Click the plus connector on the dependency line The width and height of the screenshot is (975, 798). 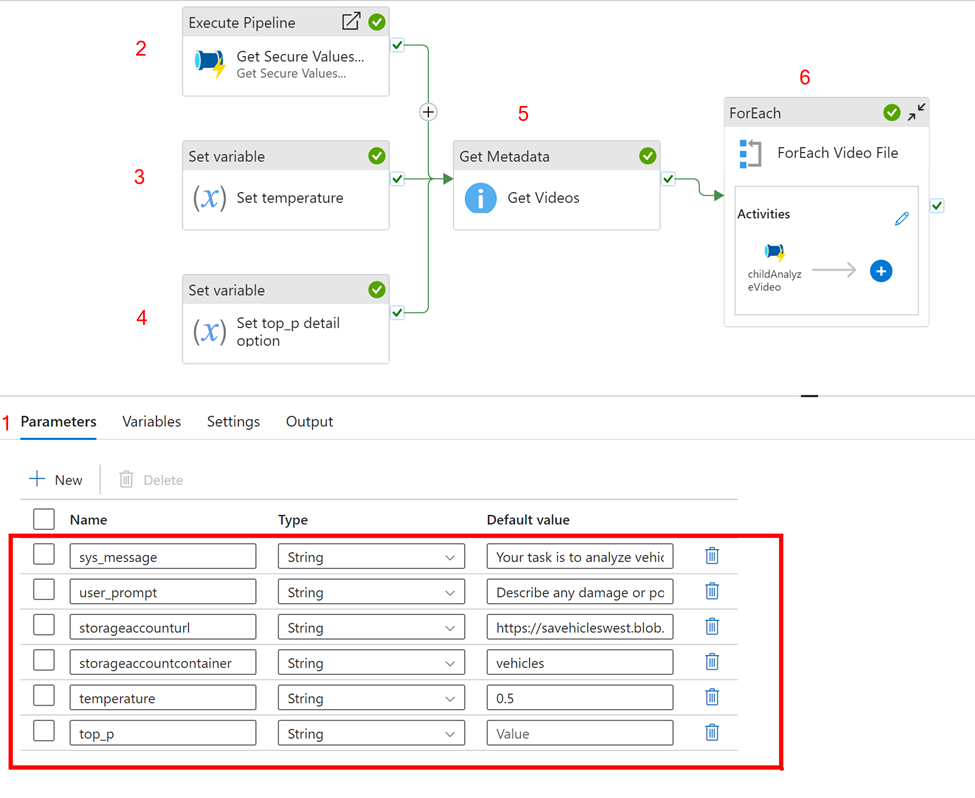click(428, 112)
